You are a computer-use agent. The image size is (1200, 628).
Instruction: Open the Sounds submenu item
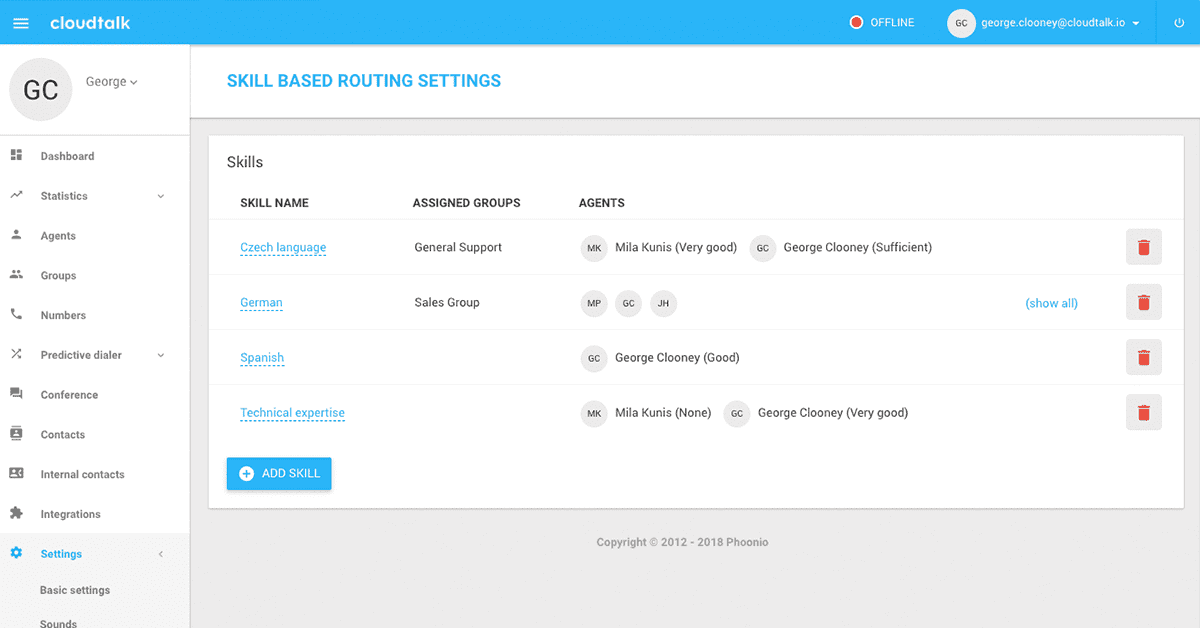tap(58, 623)
